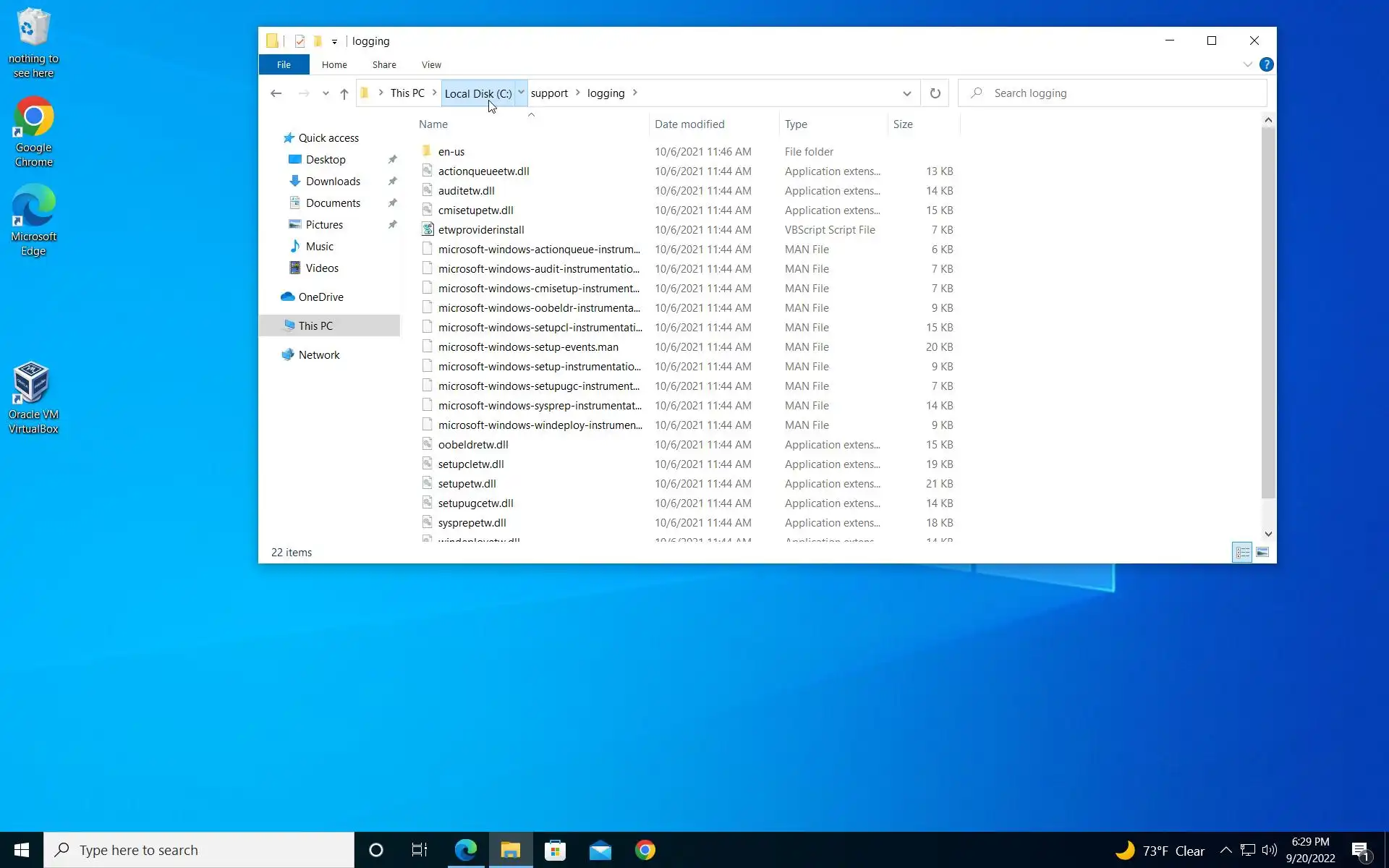Expand the Local Disk (C:) breadcrumb dropdown
The height and width of the screenshot is (868, 1389).
tap(521, 93)
